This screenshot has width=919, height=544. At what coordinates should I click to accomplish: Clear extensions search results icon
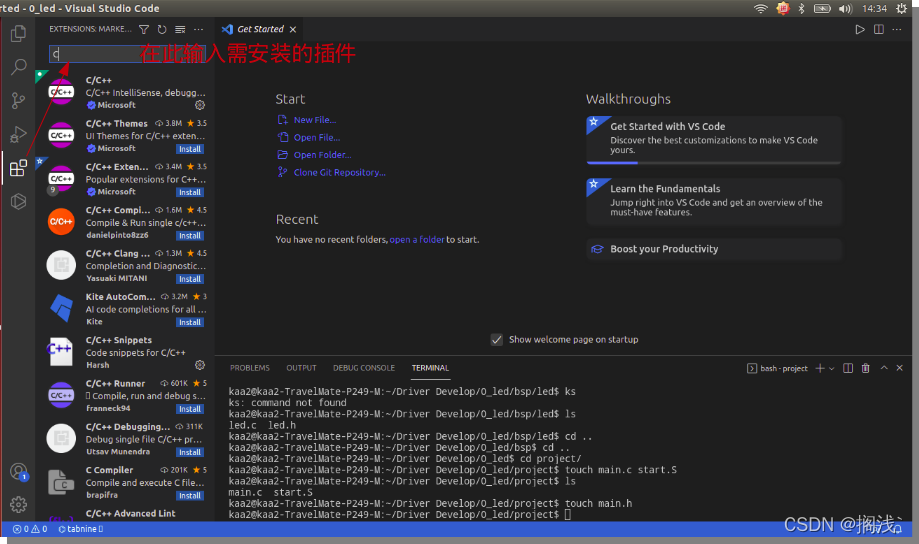[180, 29]
